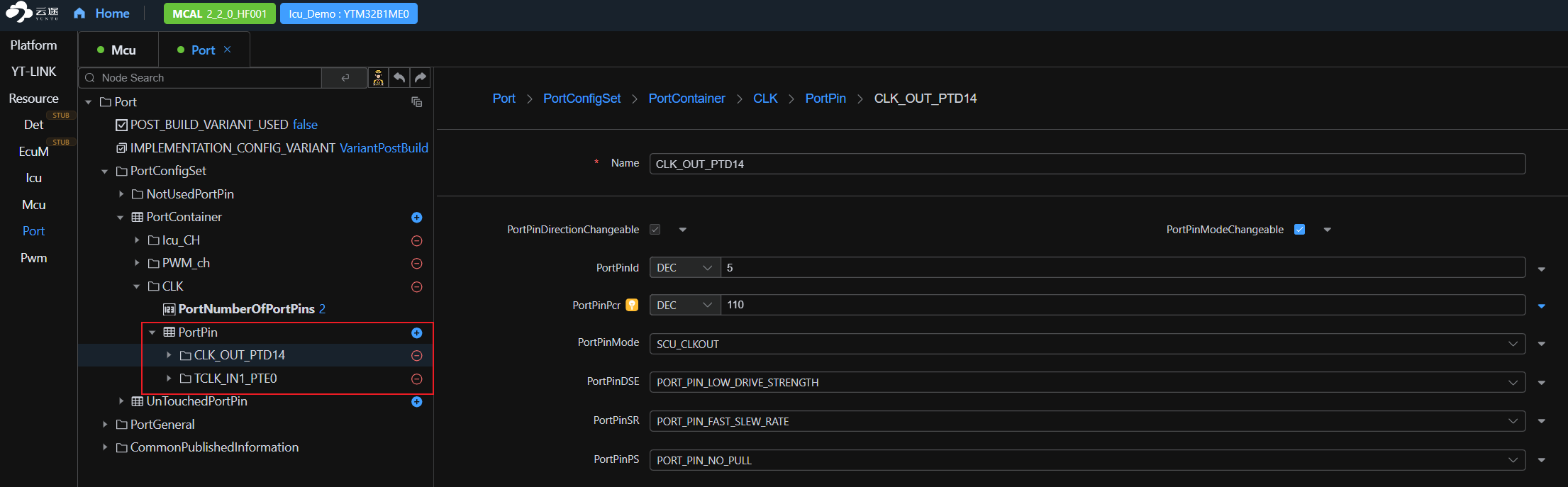Click the search magnifier icon in Node Search
Image resolution: width=1568 pixels, height=487 pixels.
pos(90,78)
